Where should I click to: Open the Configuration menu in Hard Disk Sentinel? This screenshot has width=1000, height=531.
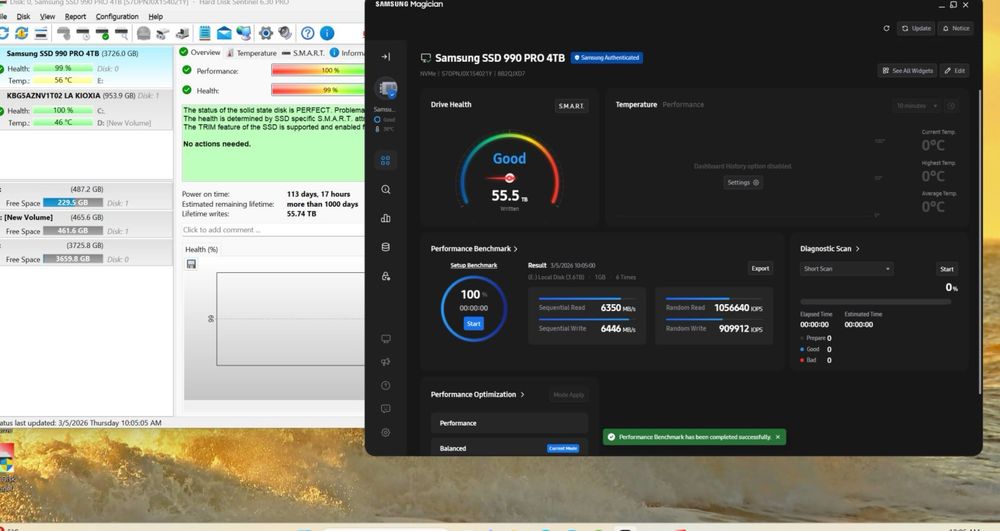pos(117,17)
